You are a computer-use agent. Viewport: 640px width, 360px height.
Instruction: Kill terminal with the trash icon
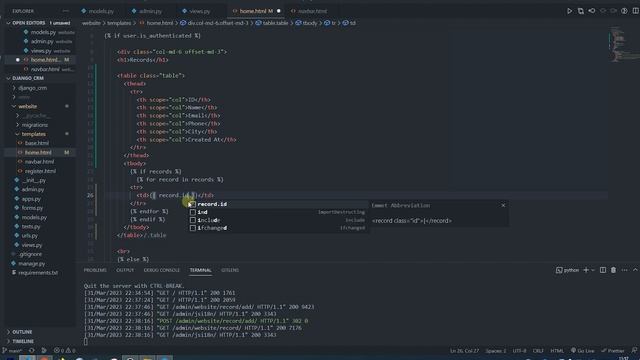(613, 270)
